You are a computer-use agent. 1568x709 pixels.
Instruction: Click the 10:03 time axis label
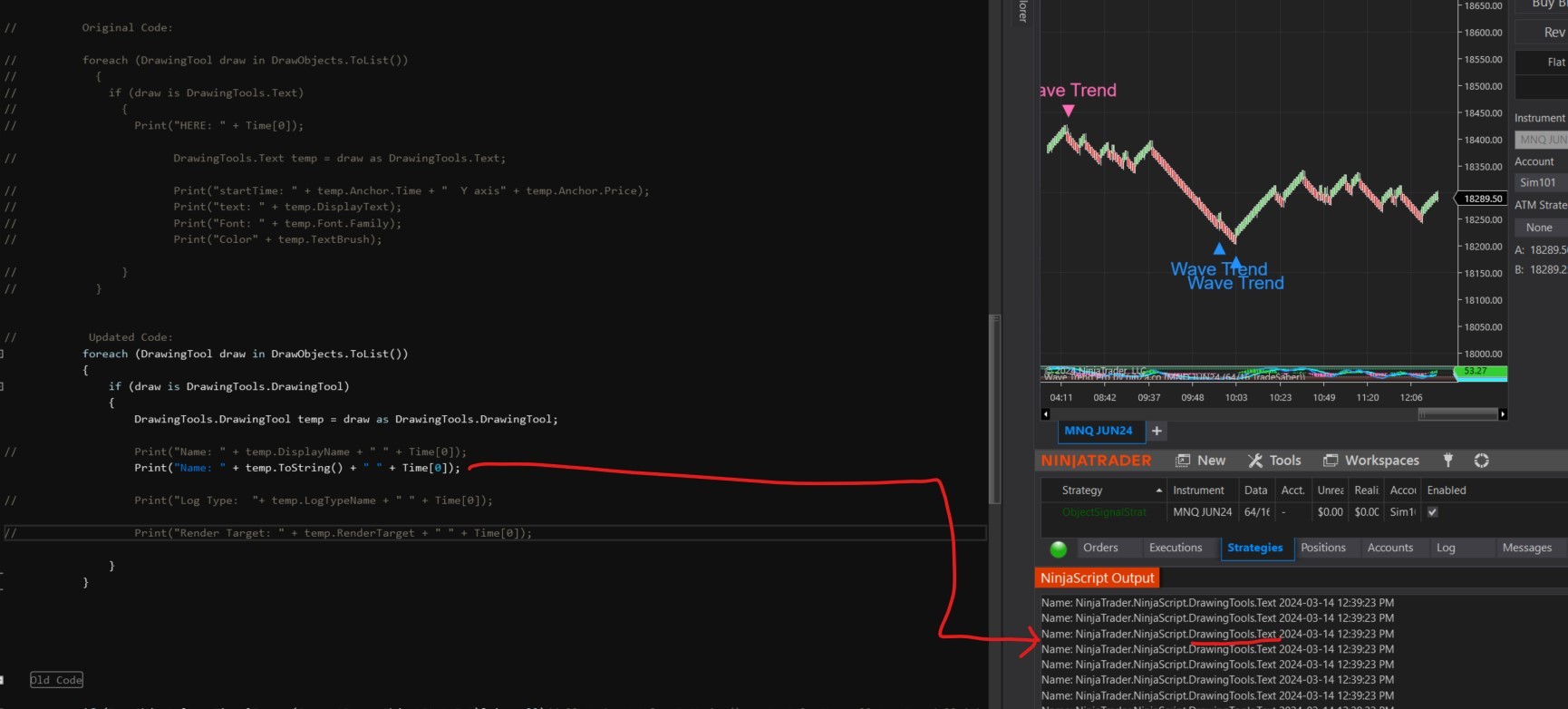coord(1236,398)
